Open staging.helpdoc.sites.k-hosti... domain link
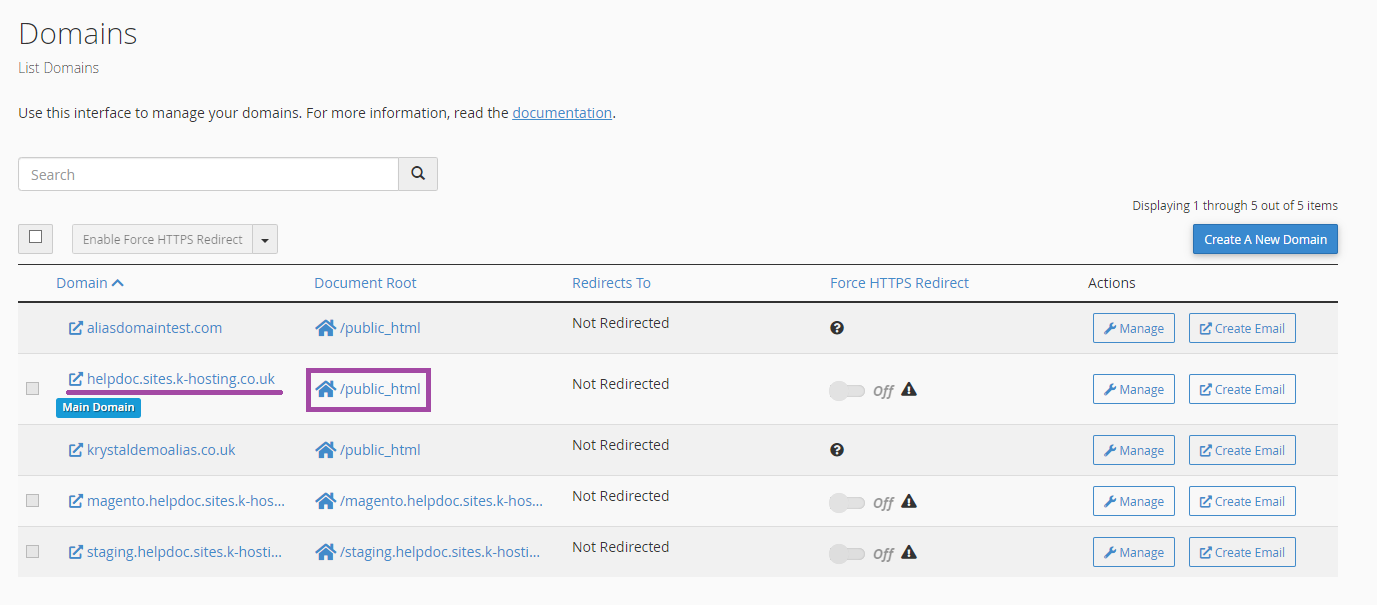1377x605 pixels. [x=184, y=552]
